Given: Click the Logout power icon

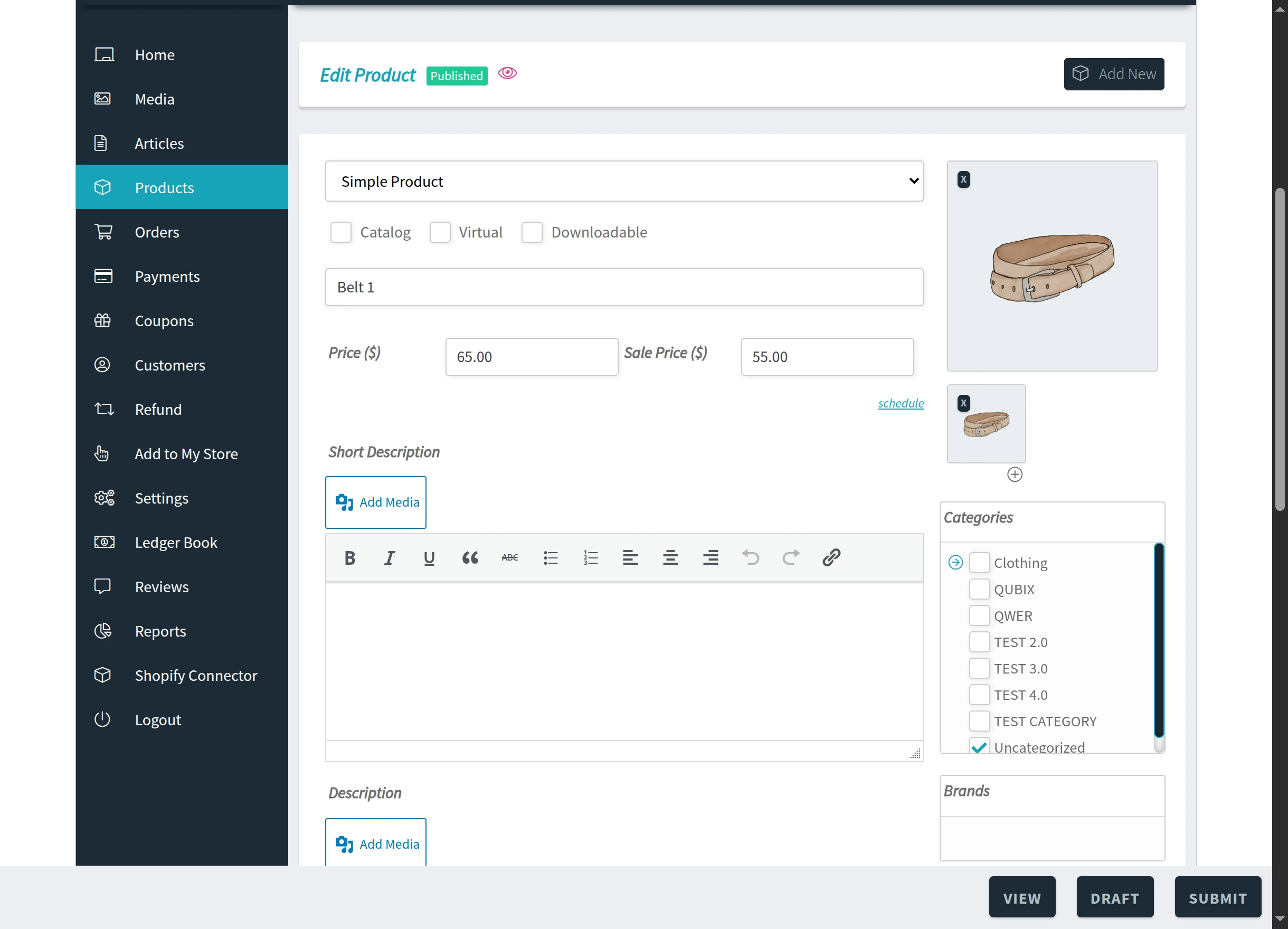Looking at the screenshot, I should 102,719.
